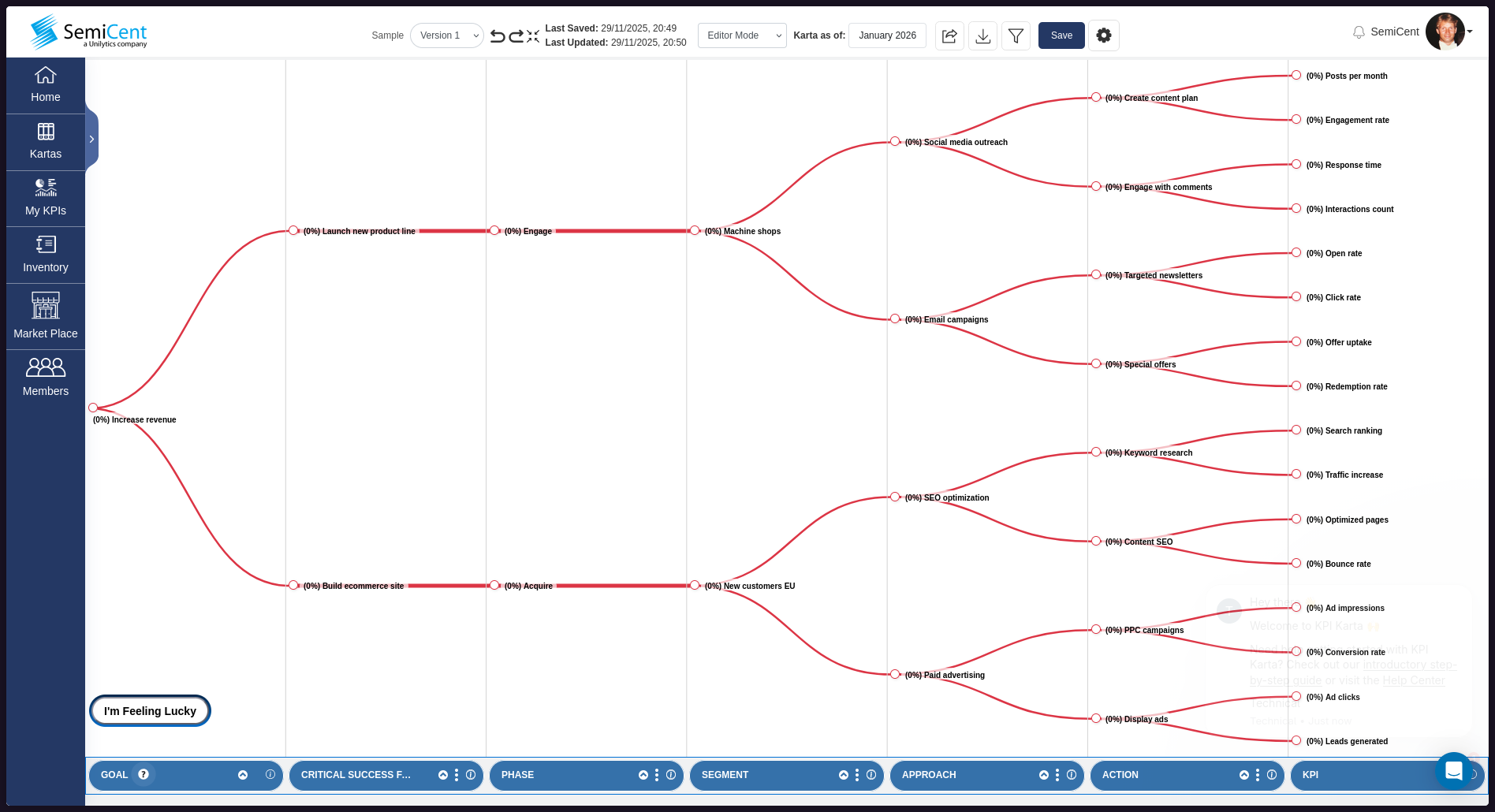
Task: Go to Home in the sidebar
Action: pyautogui.click(x=45, y=84)
